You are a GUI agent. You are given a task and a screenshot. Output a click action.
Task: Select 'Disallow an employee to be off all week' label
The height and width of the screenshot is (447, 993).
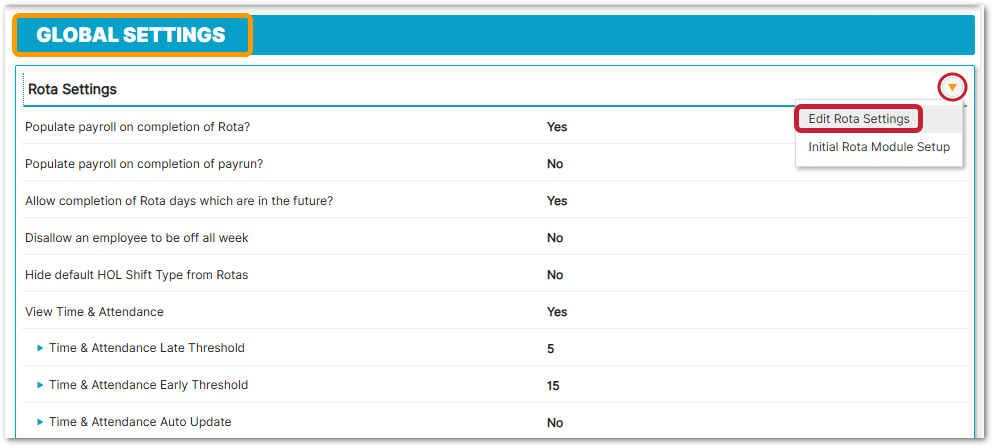point(137,238)
